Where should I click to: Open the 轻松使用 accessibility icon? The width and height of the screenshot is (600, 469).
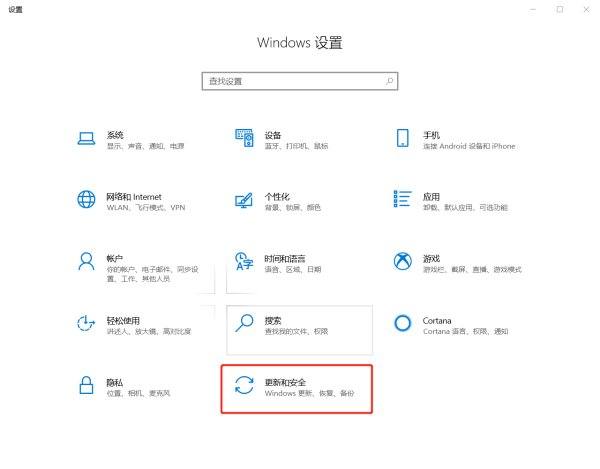click(86, 323)
